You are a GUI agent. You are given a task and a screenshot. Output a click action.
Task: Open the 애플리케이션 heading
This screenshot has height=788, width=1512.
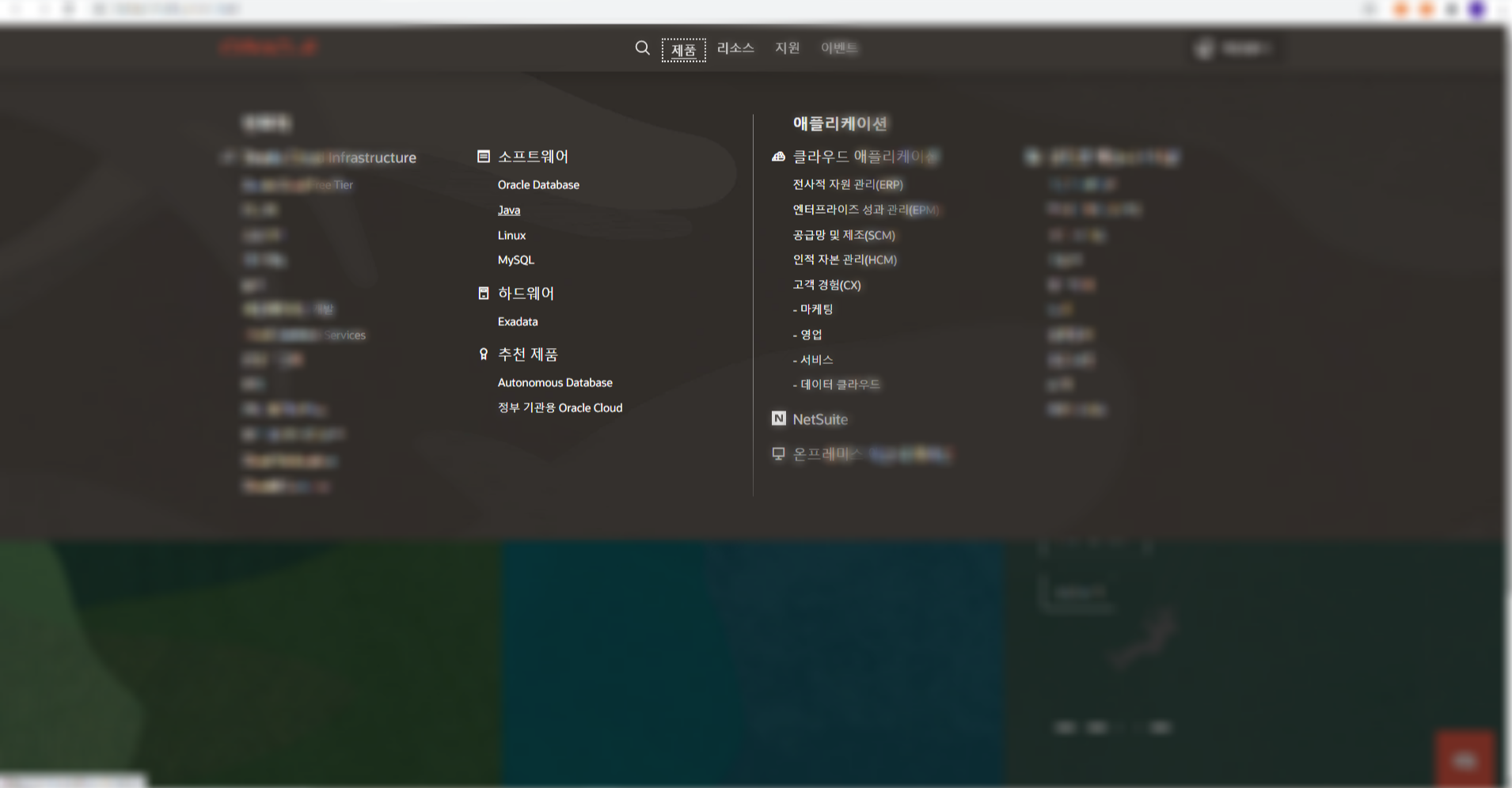(x=840, y=123)
